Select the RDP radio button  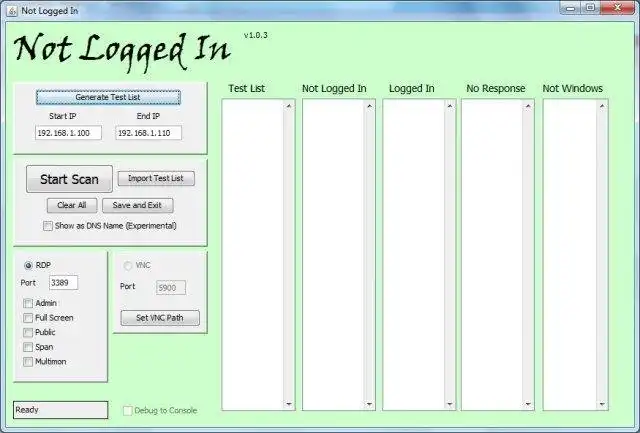[x=28, y=266]
